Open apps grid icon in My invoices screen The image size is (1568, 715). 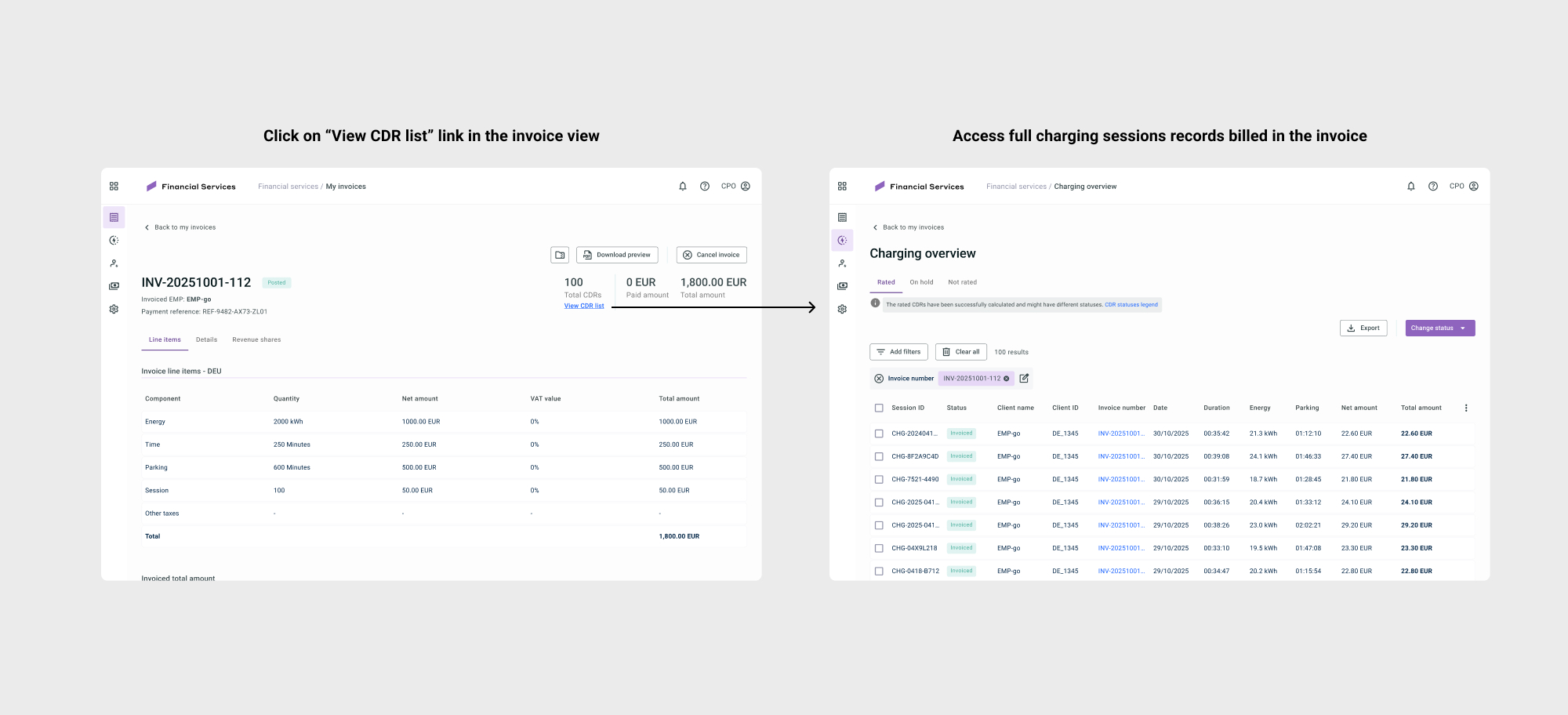pyautogui.click(x=114, y=187)
